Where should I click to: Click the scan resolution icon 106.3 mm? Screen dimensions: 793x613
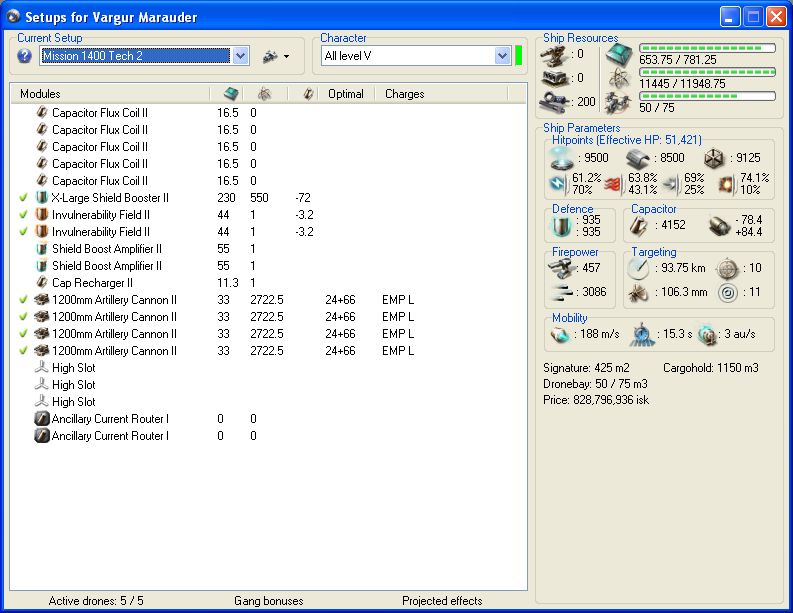[638, 292]
